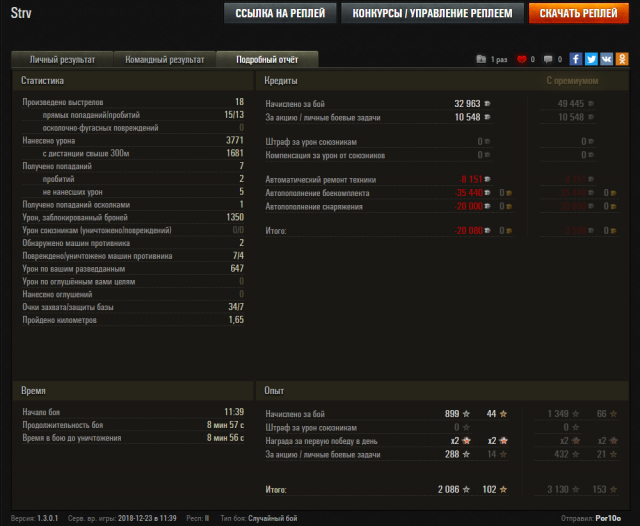Share replay on Facebook
This screenshot has height=526, width=640.
coord(576,59)
